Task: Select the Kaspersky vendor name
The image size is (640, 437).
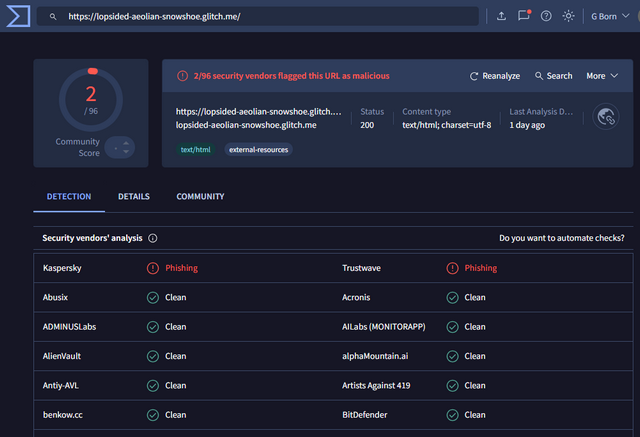Action: tap(62, 268)
